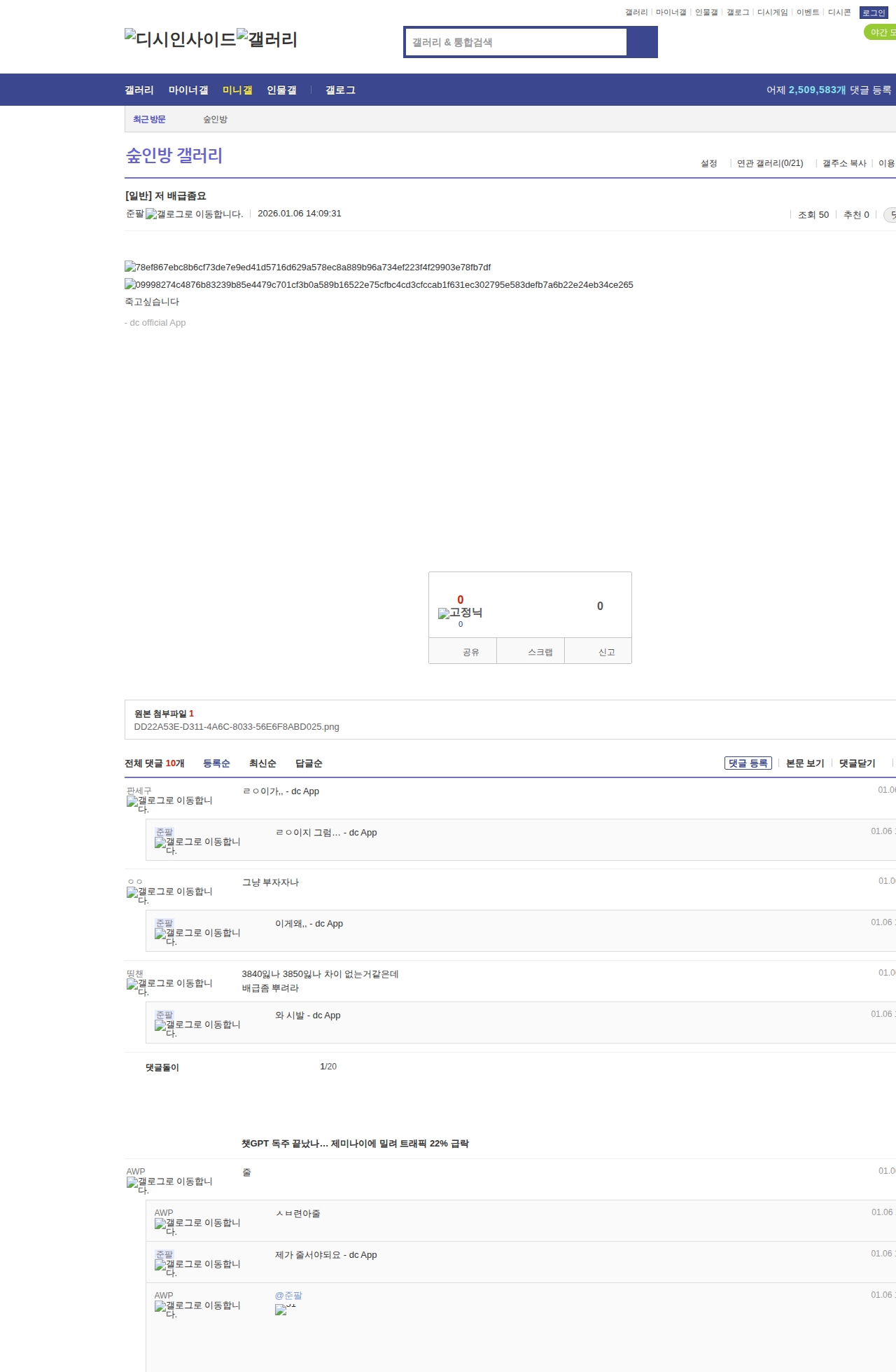Click the comment '3840있나 3850있나 차이 없는거같은데'

pos(320,974)
